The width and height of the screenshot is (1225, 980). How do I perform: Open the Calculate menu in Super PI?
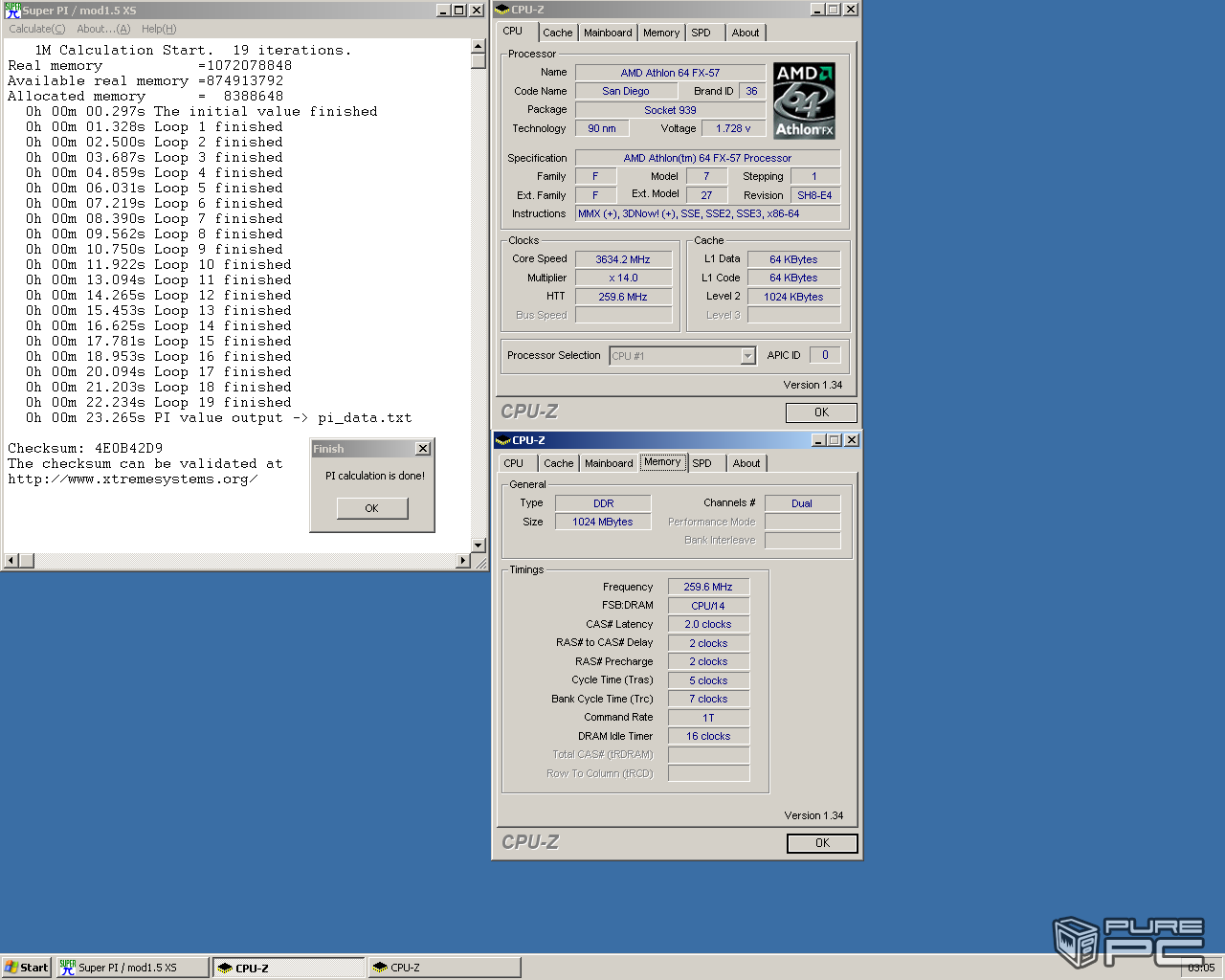(x=37, y=29)
